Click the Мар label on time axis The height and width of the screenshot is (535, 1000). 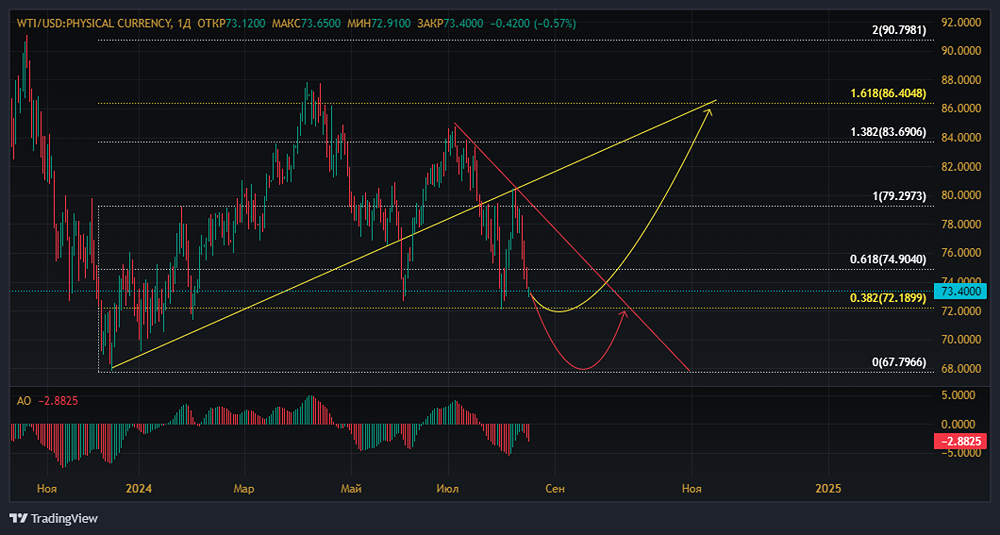[244, 489]
